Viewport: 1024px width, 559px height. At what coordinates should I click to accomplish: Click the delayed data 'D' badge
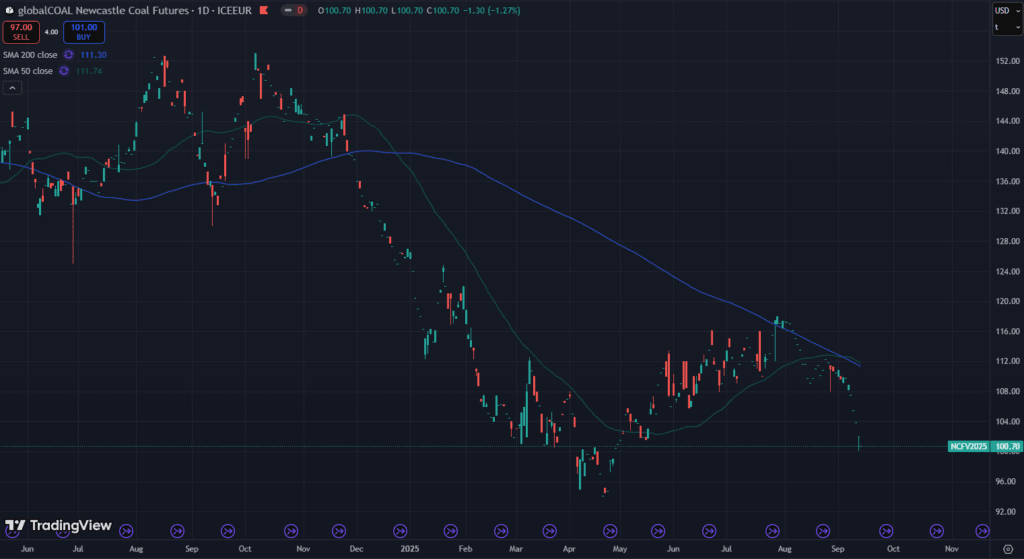(300, 10)
